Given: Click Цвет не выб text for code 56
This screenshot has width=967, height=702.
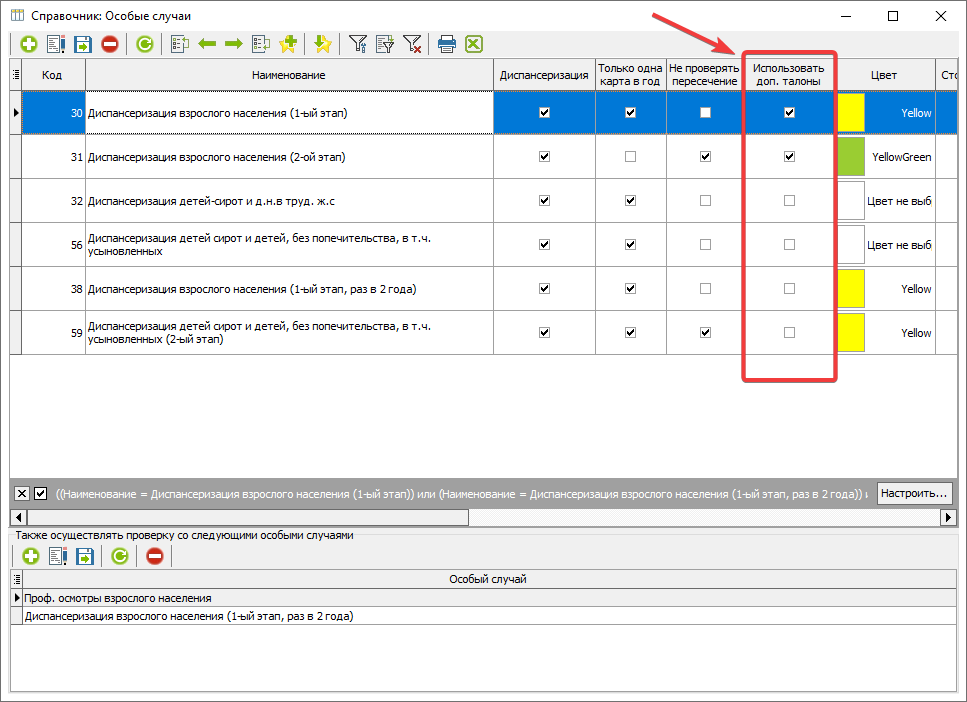Looking at the screenshot, I should pos(899,245).
